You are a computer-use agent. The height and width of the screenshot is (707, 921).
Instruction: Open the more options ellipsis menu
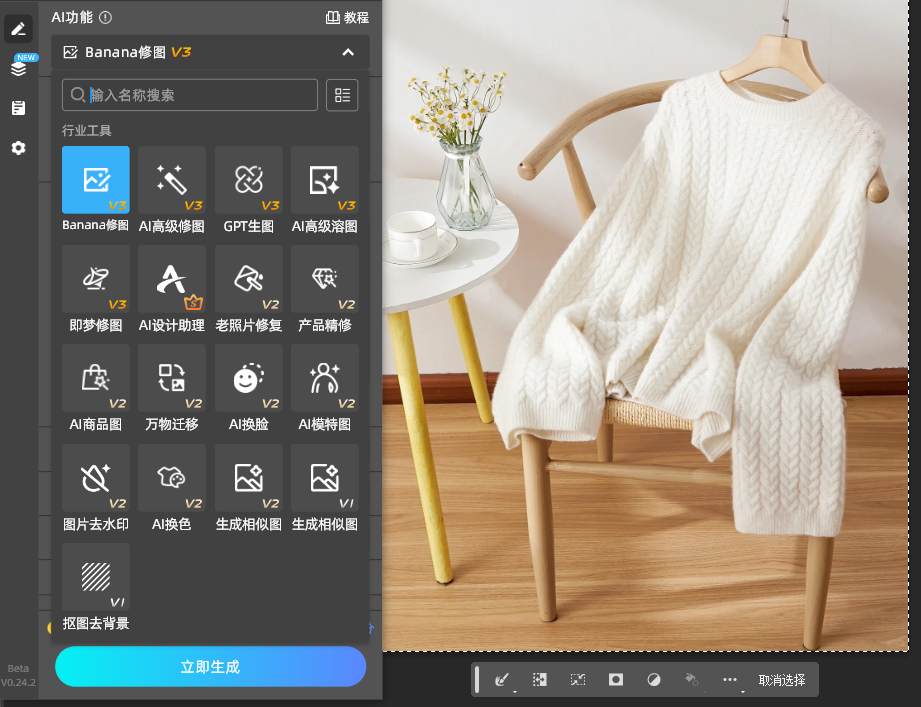(x=730, y=680)
